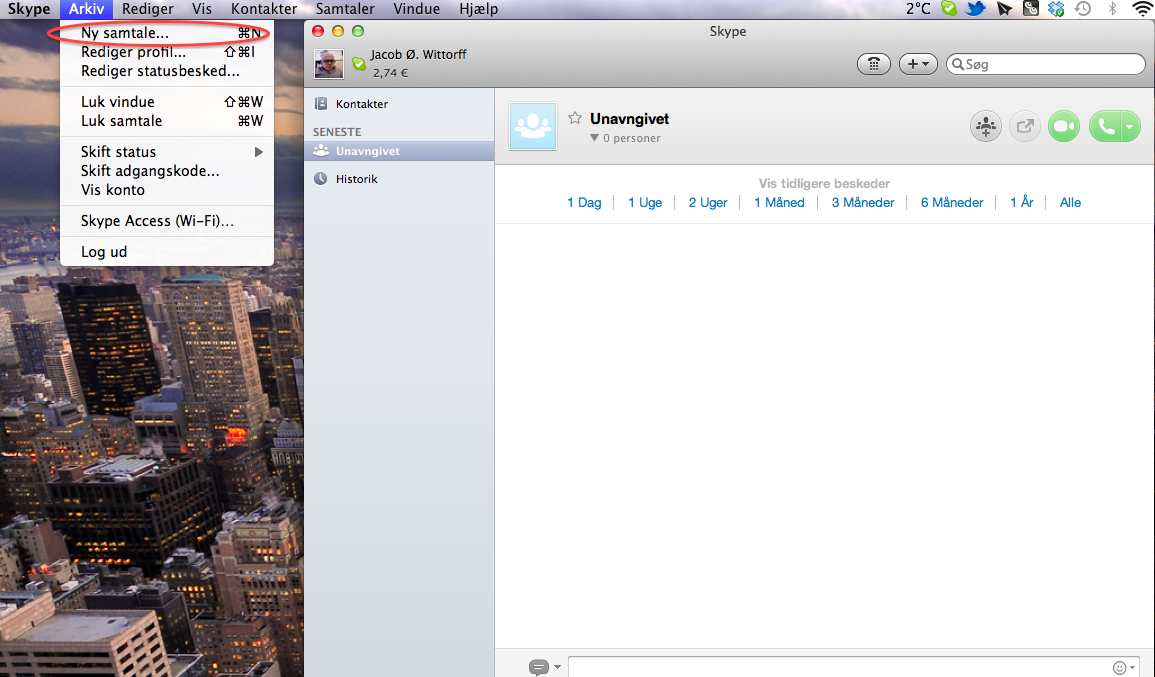
Task: Open the plus add dropdown button
Action: click(917, 64)
